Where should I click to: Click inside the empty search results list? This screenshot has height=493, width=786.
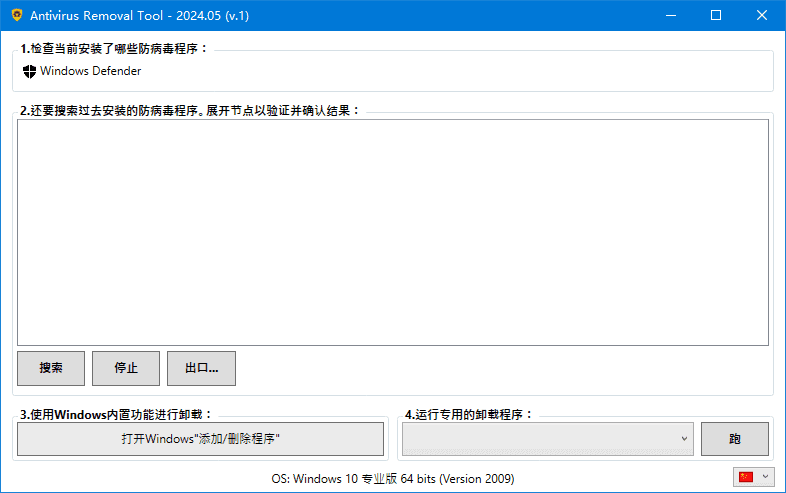click(392, 232)
